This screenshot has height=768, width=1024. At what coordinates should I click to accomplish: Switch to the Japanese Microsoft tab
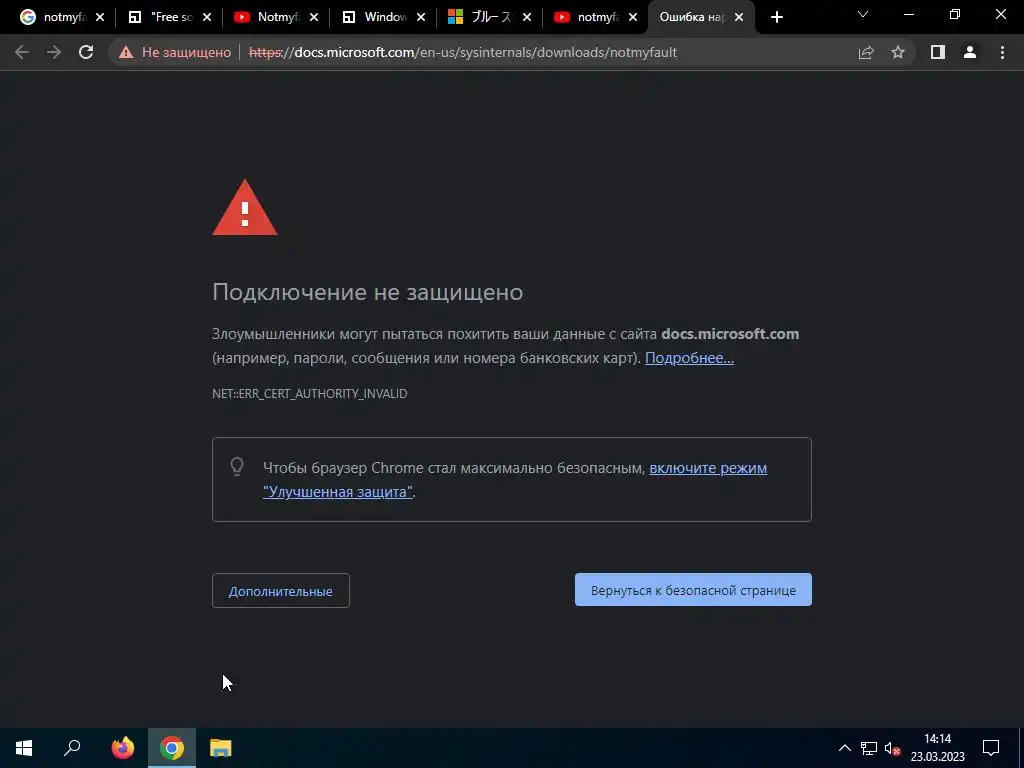[x=490, y=18]
